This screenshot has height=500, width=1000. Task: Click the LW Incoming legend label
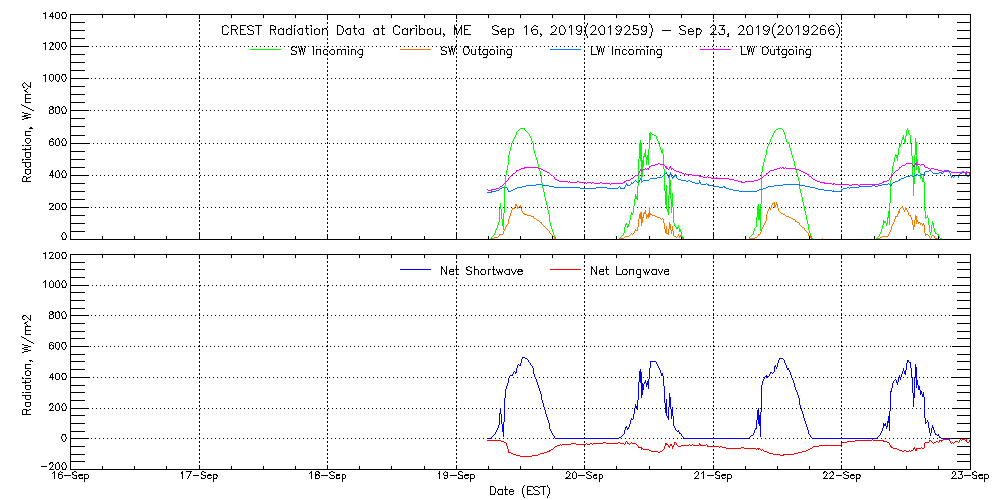pos(626,51)
